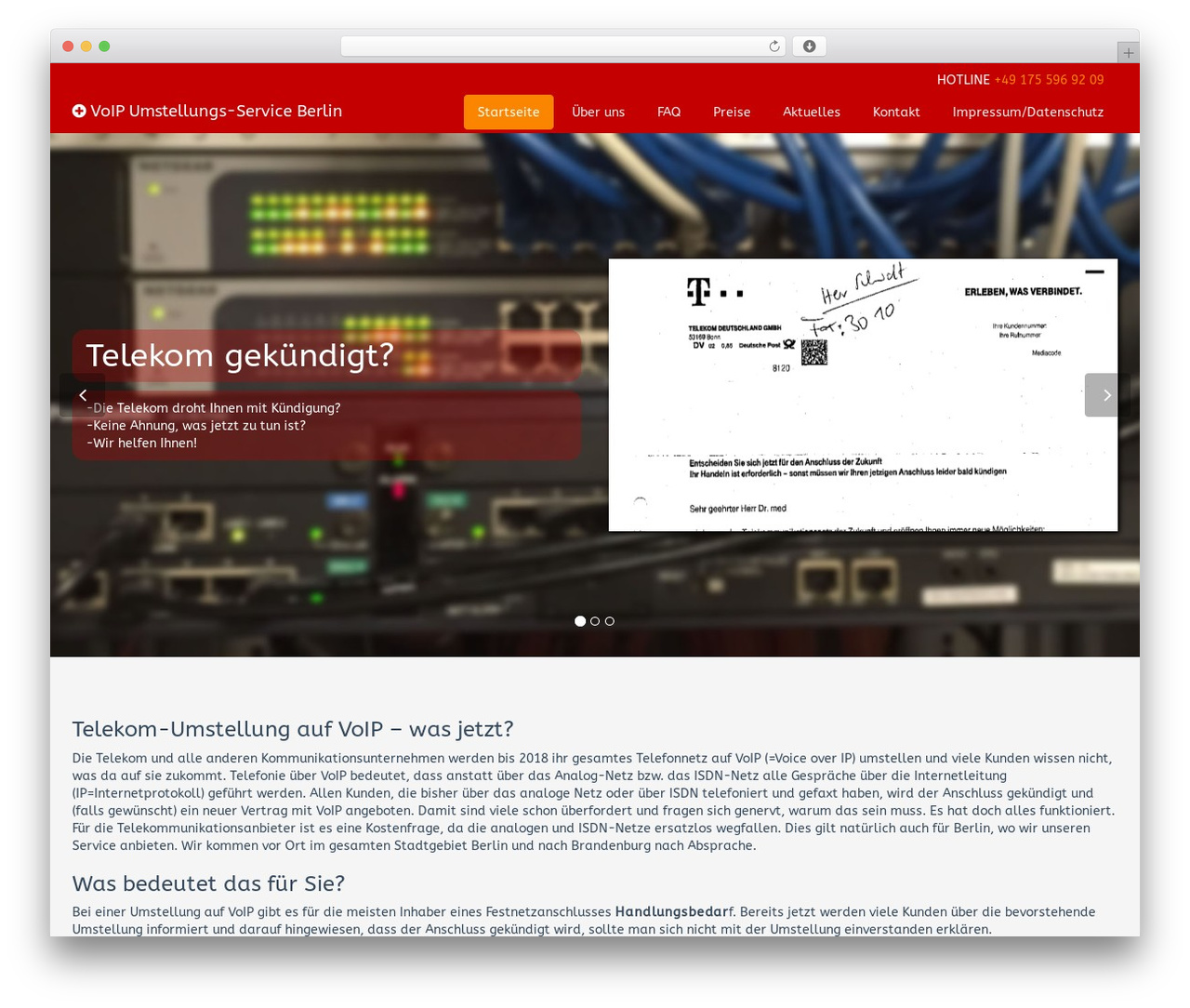Focus the browser address bar
1190x1008 pixels.
(563, 46)
